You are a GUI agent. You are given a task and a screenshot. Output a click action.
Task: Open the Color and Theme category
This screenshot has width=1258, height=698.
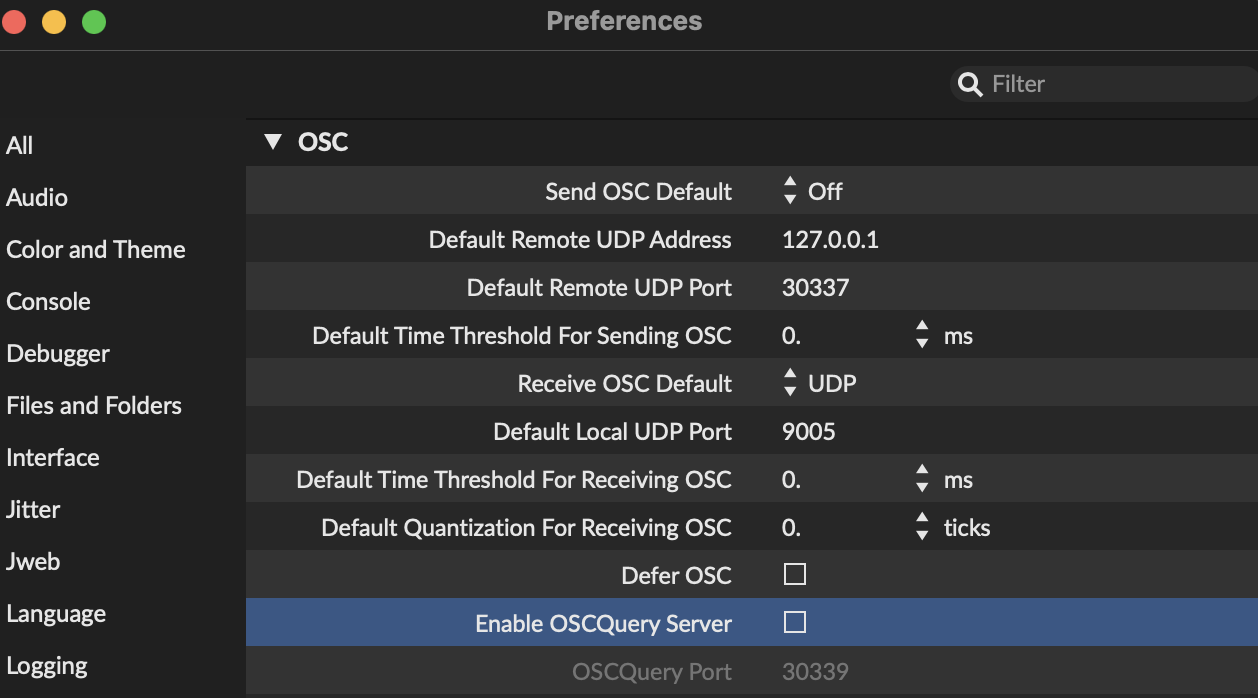96,250
